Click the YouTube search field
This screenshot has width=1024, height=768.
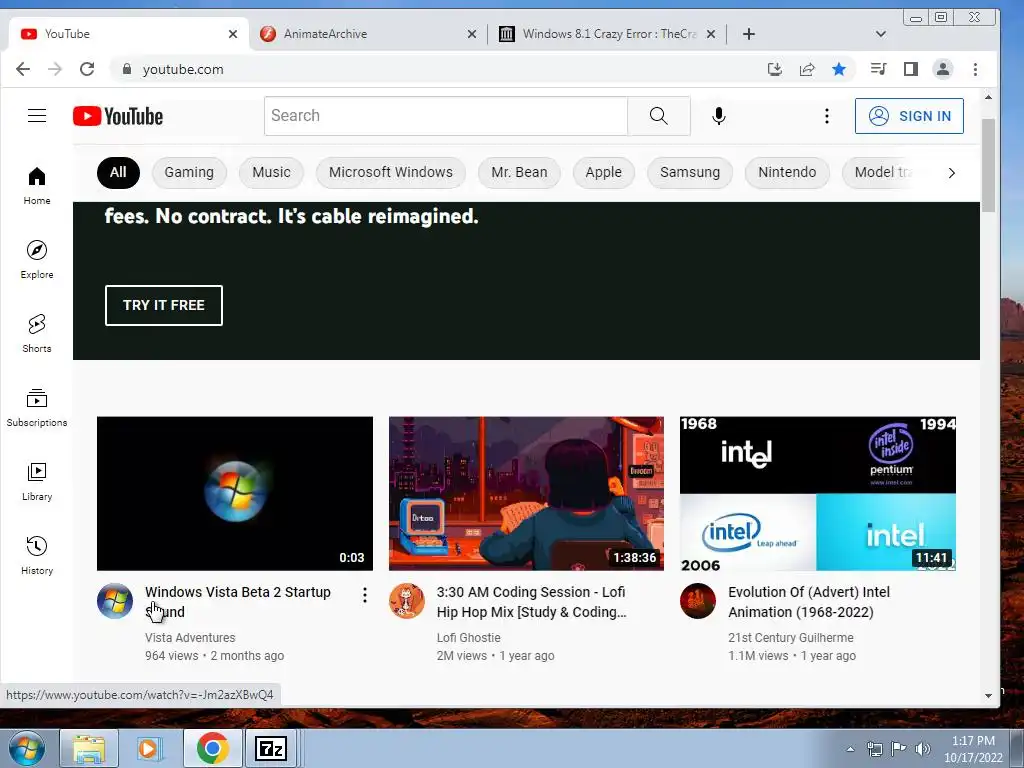point(446,116)
